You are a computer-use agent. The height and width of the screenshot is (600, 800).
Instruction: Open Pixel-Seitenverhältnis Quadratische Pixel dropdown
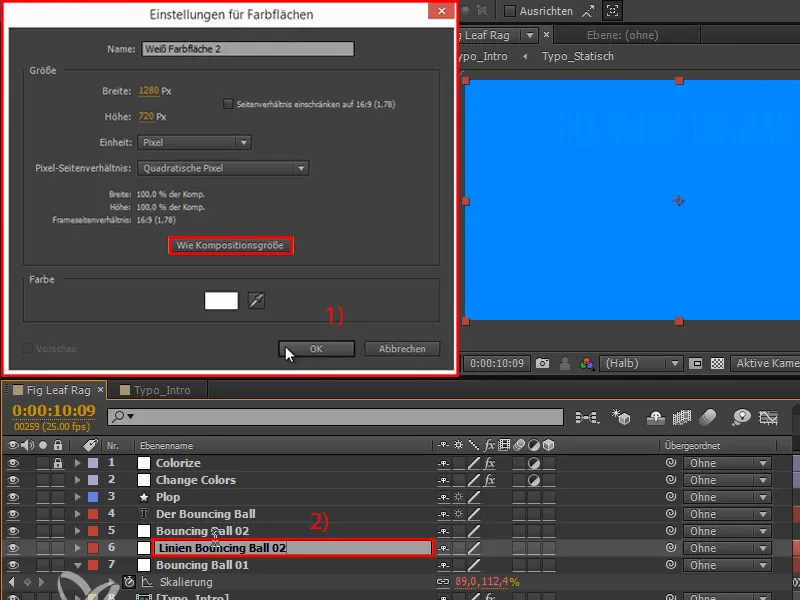222,168
